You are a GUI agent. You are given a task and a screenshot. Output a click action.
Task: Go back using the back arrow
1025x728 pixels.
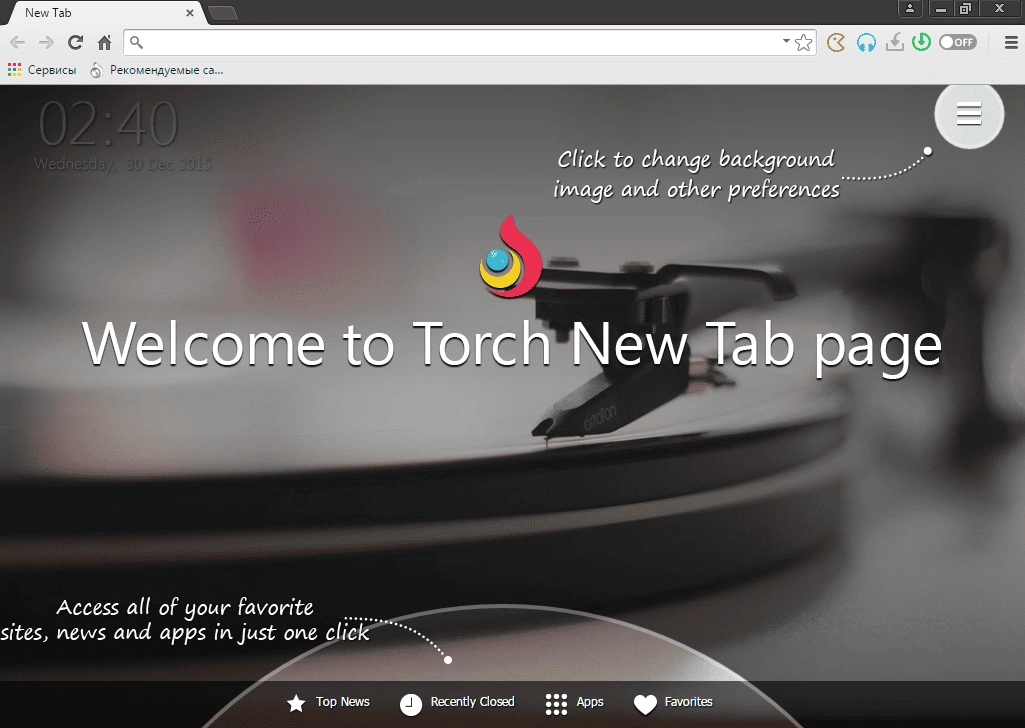[18, 43]
